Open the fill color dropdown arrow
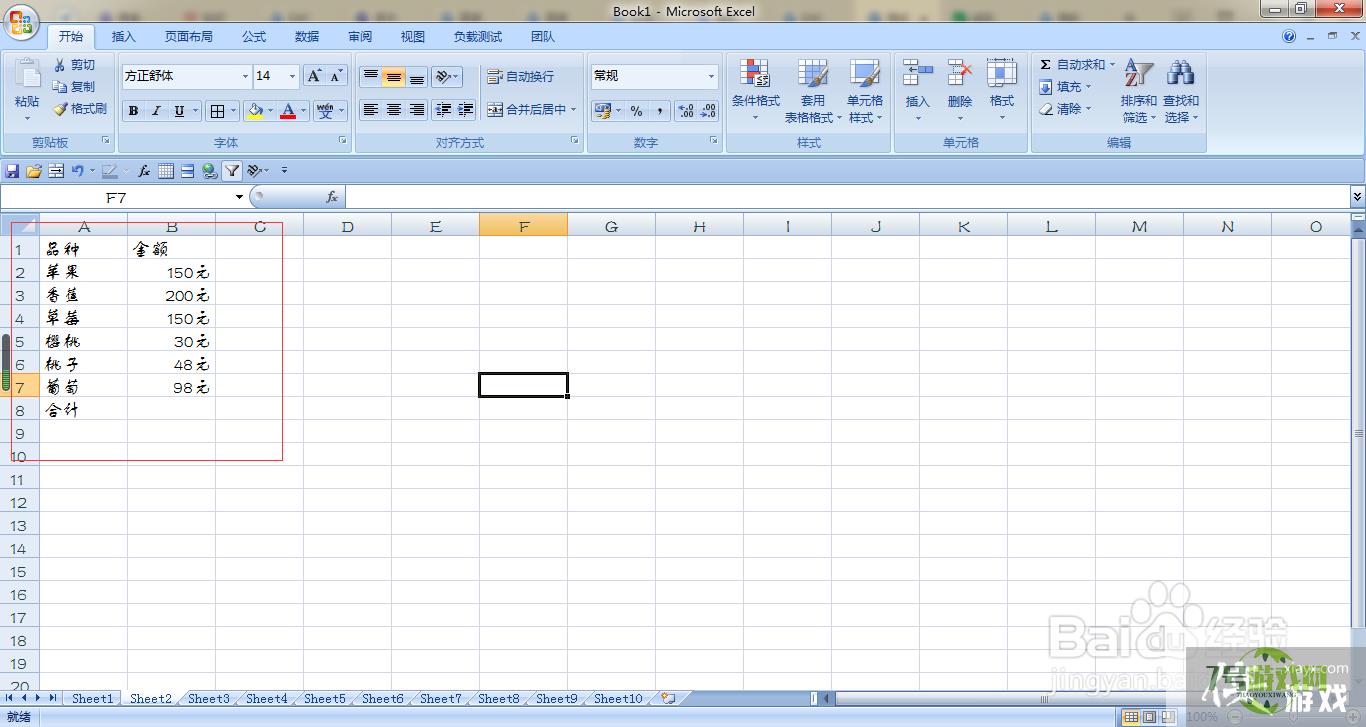This screenshot has width=1366, height=727. 271,111
